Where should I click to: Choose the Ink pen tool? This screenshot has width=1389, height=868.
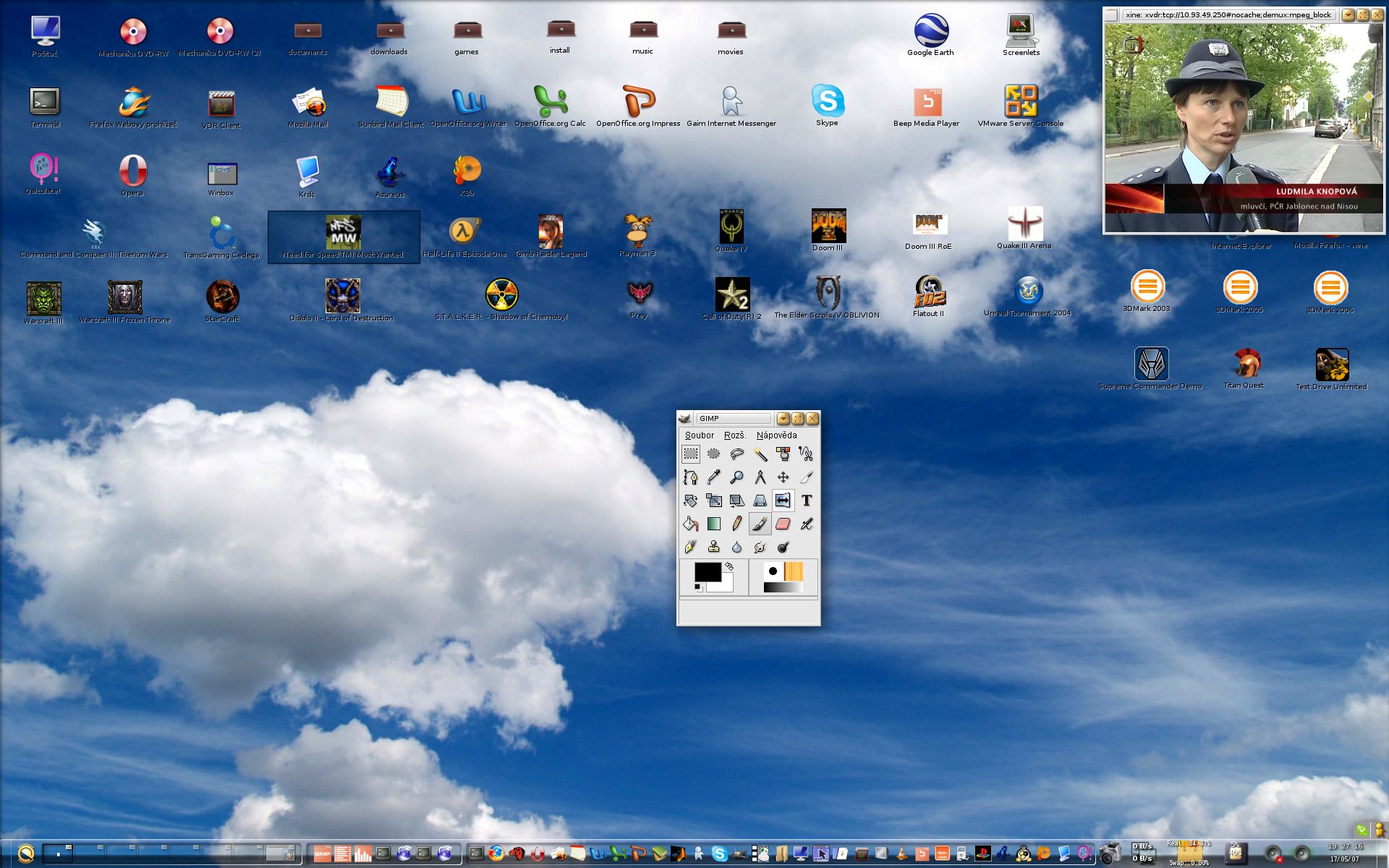(691, 547)
